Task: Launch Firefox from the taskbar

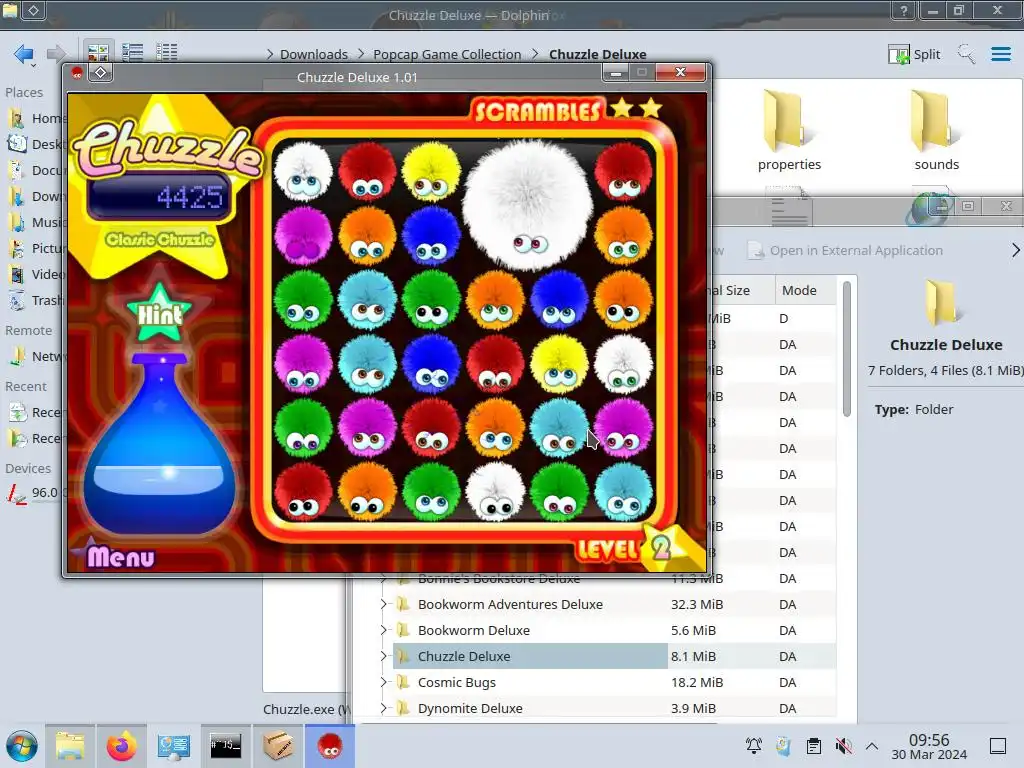Action: pos(121,746)
